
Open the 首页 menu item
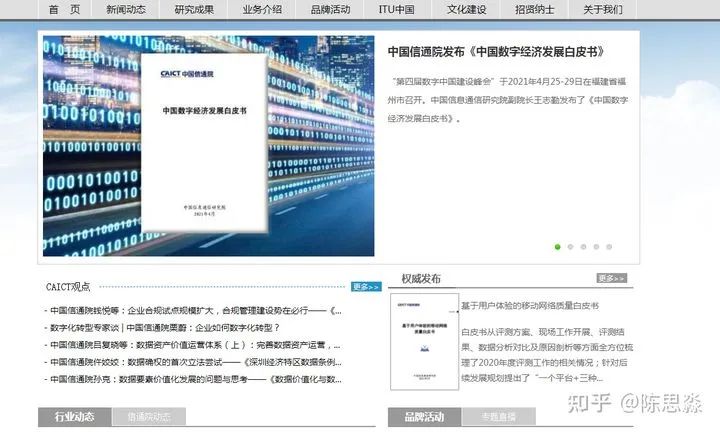(64, 9)
